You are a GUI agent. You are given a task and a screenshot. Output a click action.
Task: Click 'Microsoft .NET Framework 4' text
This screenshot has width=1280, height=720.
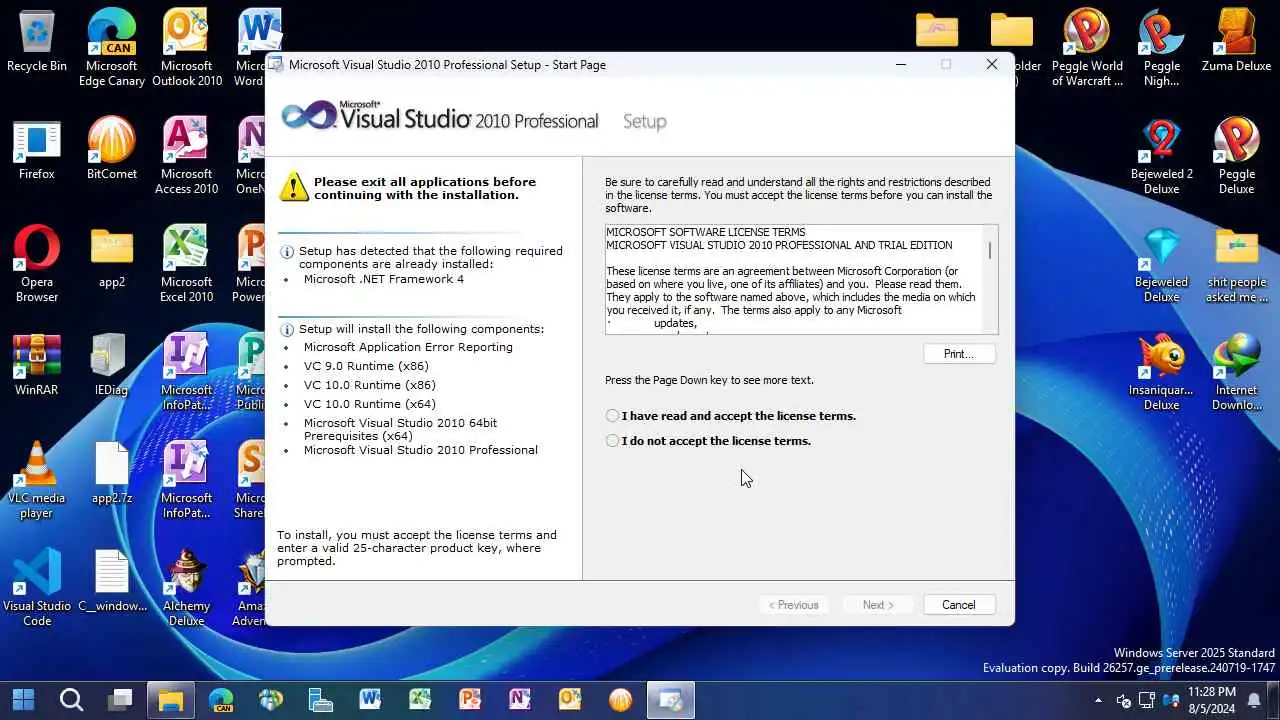[x=384, y=279]
